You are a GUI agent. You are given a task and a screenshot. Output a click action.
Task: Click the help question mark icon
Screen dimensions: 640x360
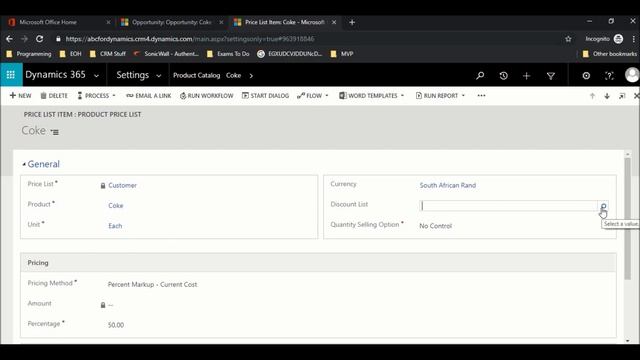(x=609, y=76)
